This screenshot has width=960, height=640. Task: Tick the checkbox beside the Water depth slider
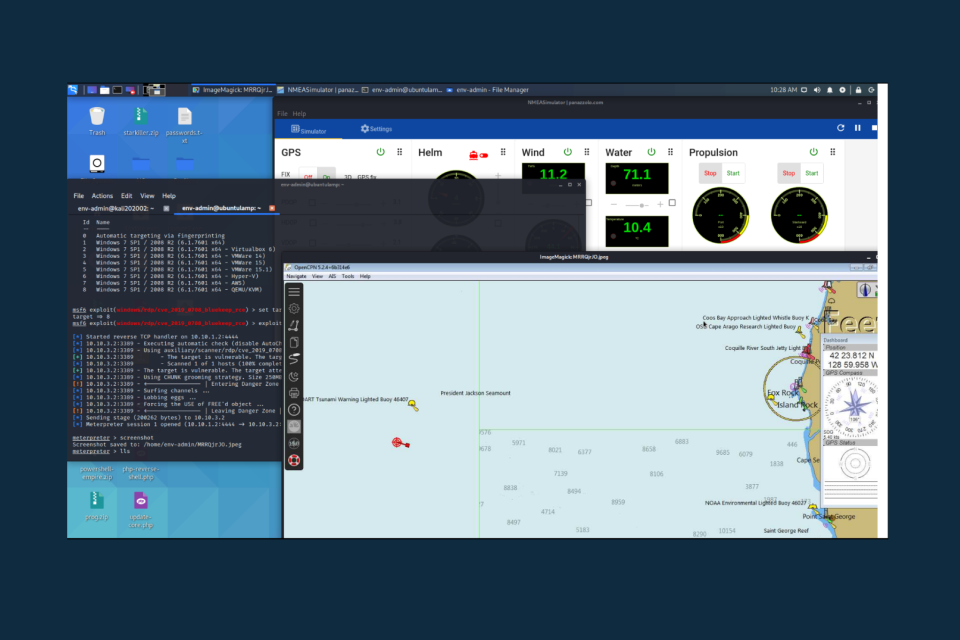672,203
